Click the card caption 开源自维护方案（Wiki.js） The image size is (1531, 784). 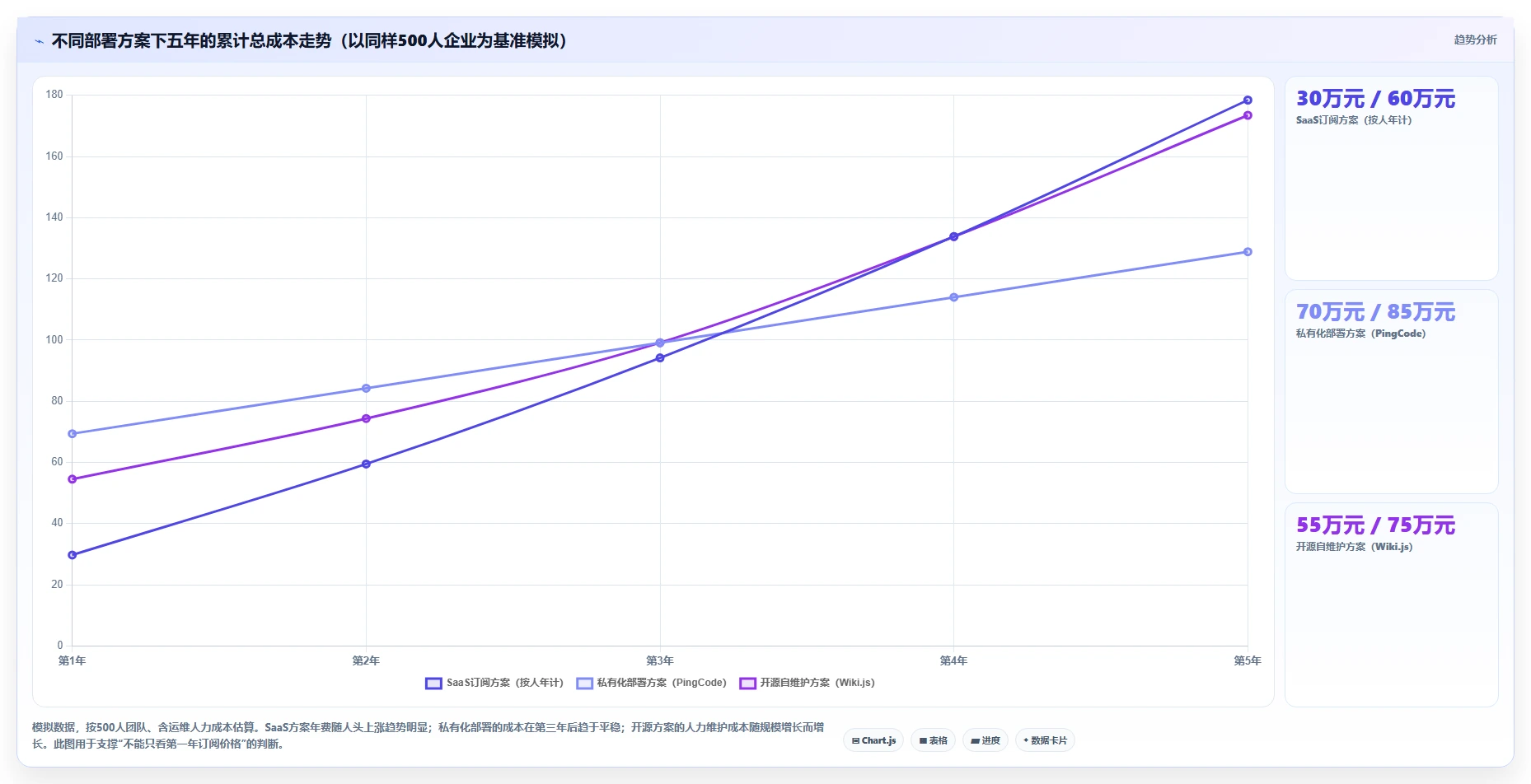tap(1354, 547)
